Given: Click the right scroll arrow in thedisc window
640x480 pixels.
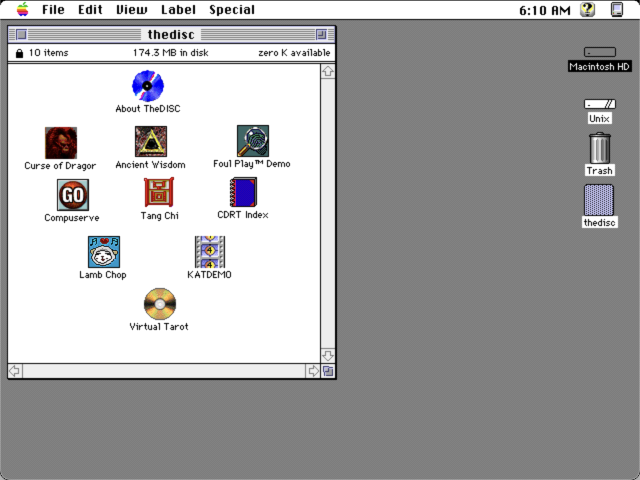Looking at the screenshot, I should coord(313,371).
